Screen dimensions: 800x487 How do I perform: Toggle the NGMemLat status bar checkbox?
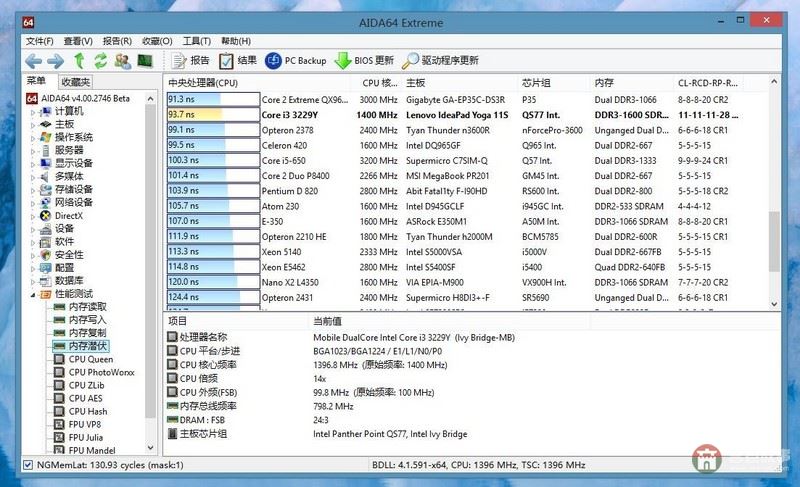(x=28, y=465)
